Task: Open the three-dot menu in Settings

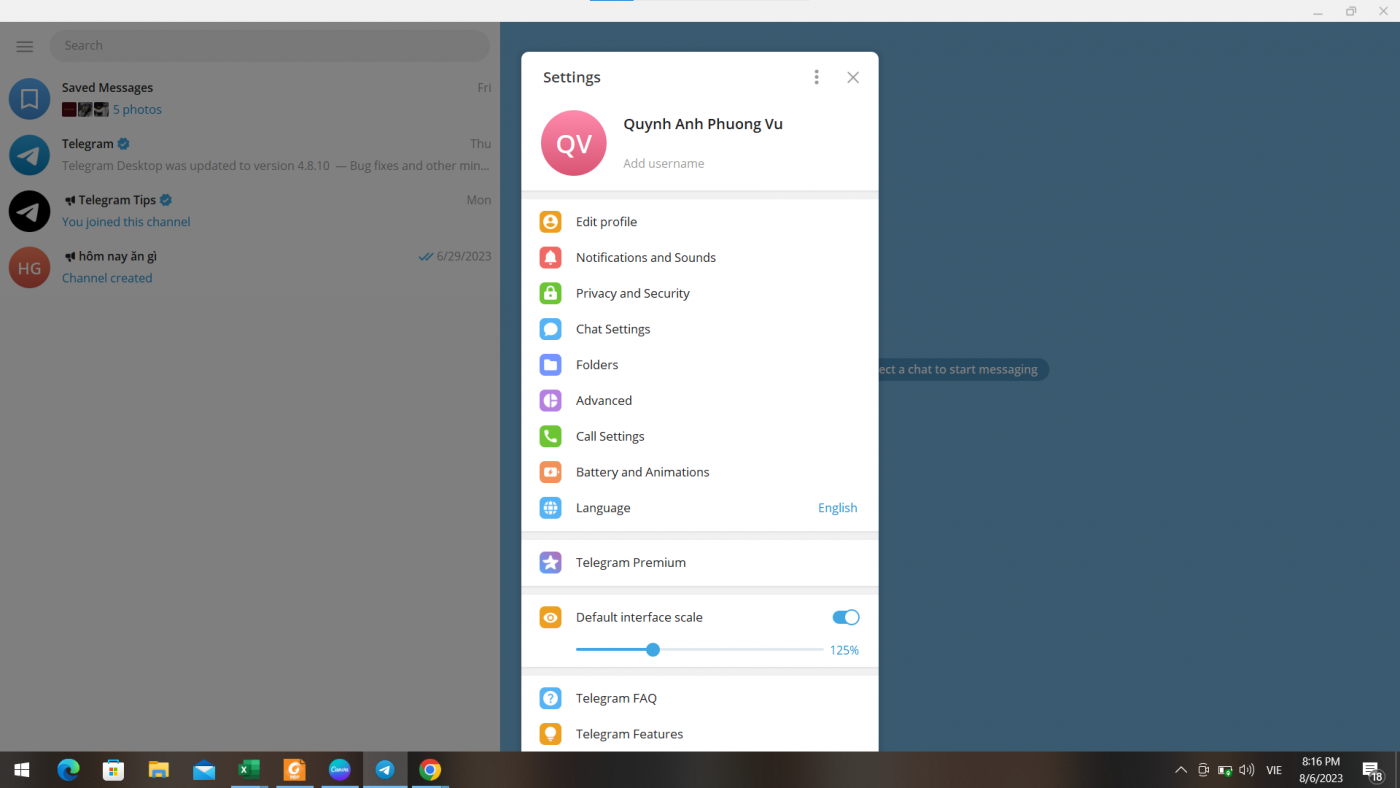Action: (x=816, y=77)
